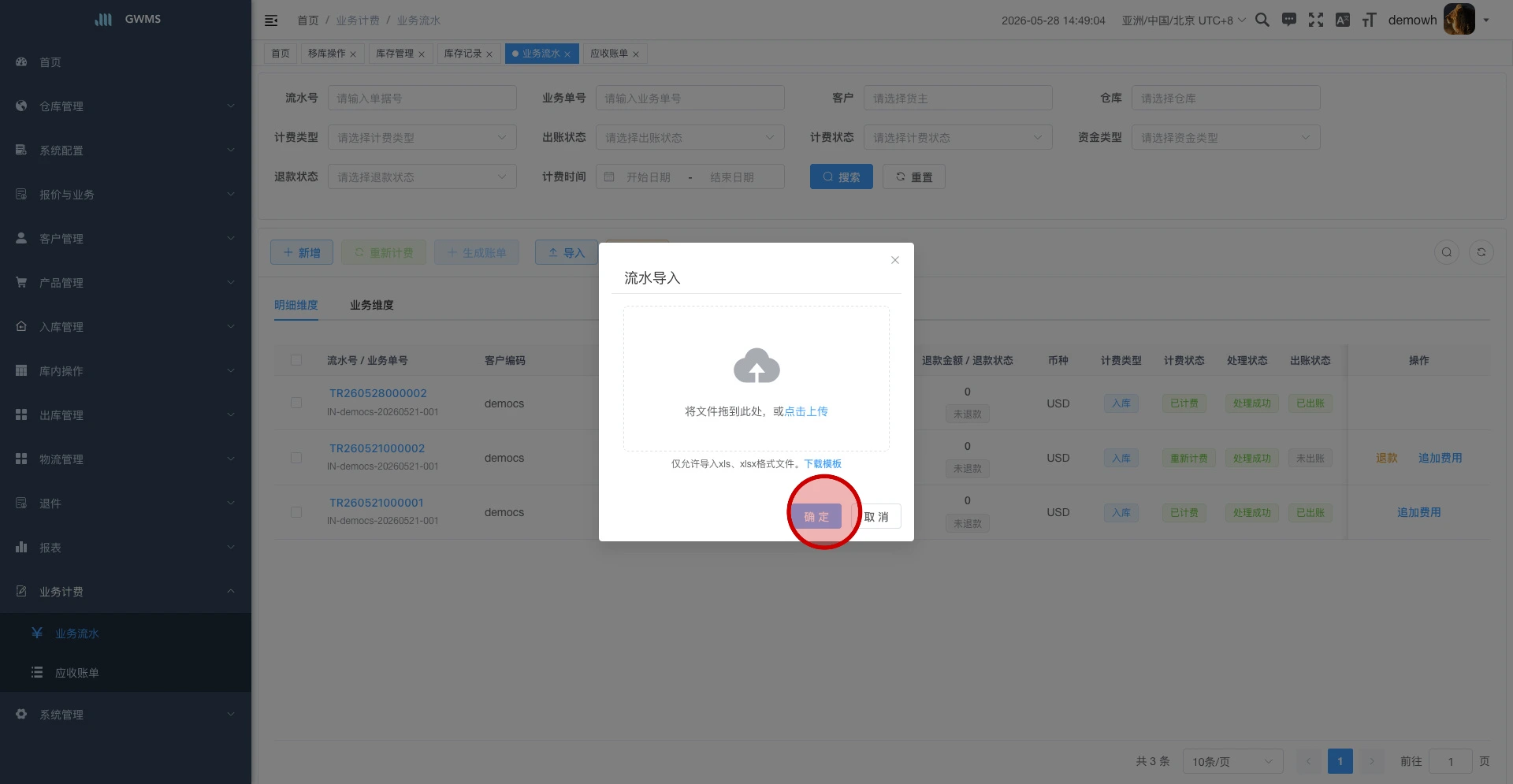
Task: Click the 报价与业务 sidebar icon
Action: click(x=21, y=194)
